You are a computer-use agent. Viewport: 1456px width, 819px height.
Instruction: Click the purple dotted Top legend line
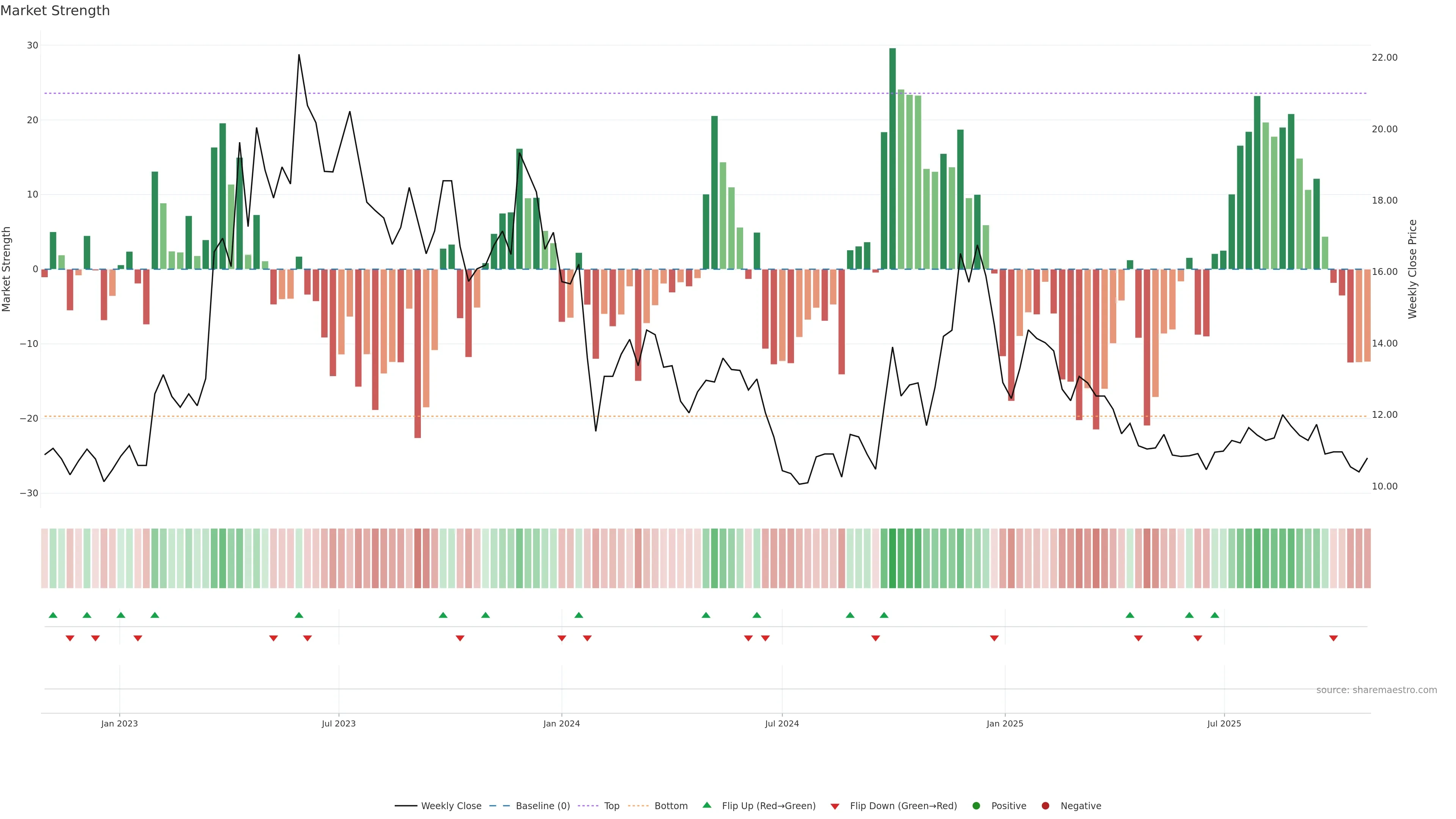pyautogui.click(x=588, y=805)
